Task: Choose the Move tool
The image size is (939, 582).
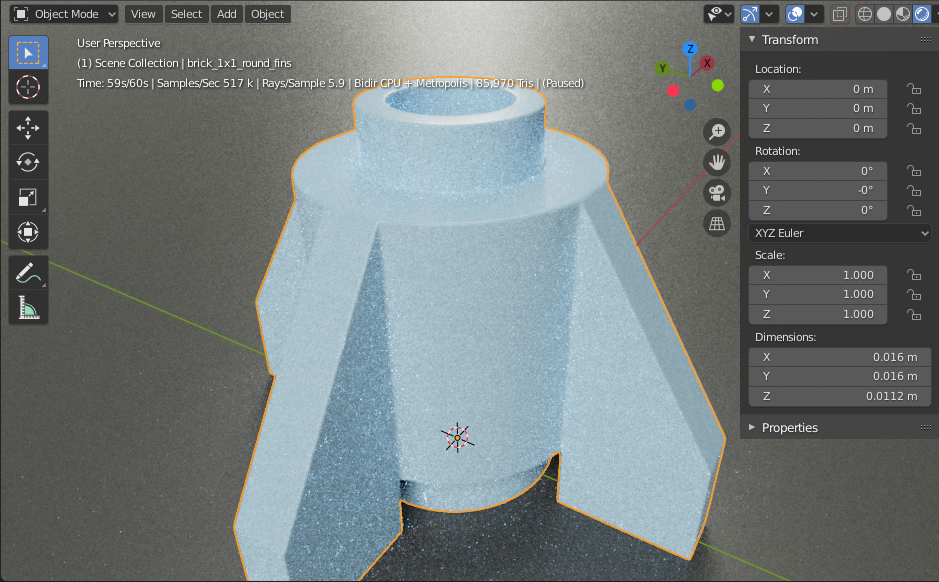Action: pos(28,127)
